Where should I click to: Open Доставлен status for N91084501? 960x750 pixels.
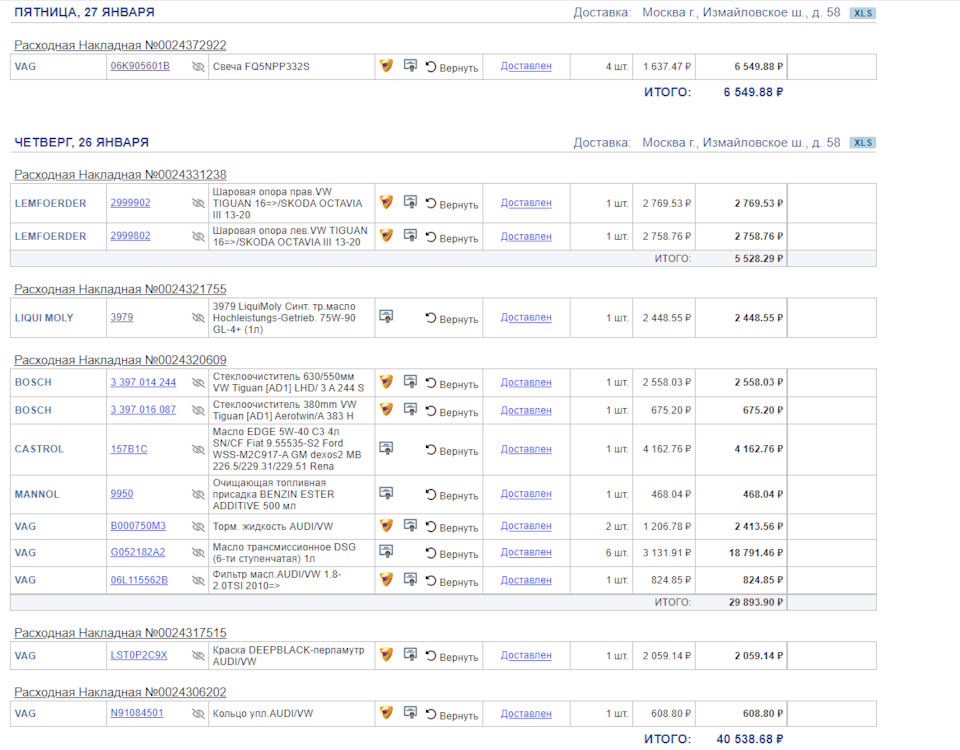coord(526,714)
